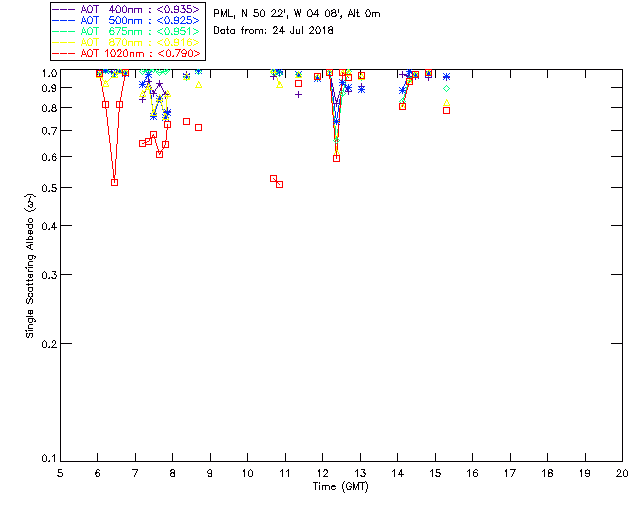Click the red dashed line swatch in legend

click(x=64, y=53)
